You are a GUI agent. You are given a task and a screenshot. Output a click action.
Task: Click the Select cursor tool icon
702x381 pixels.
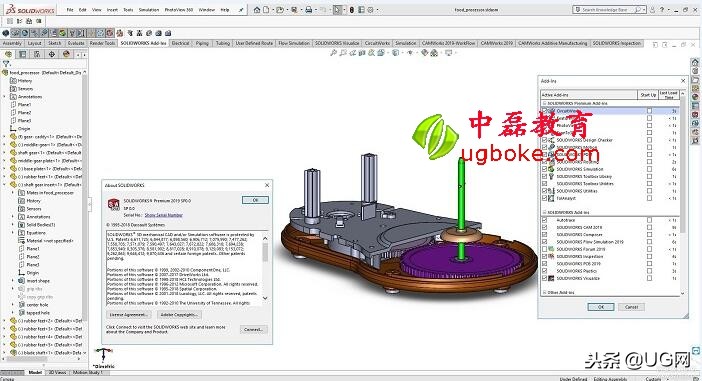(337, 9)
